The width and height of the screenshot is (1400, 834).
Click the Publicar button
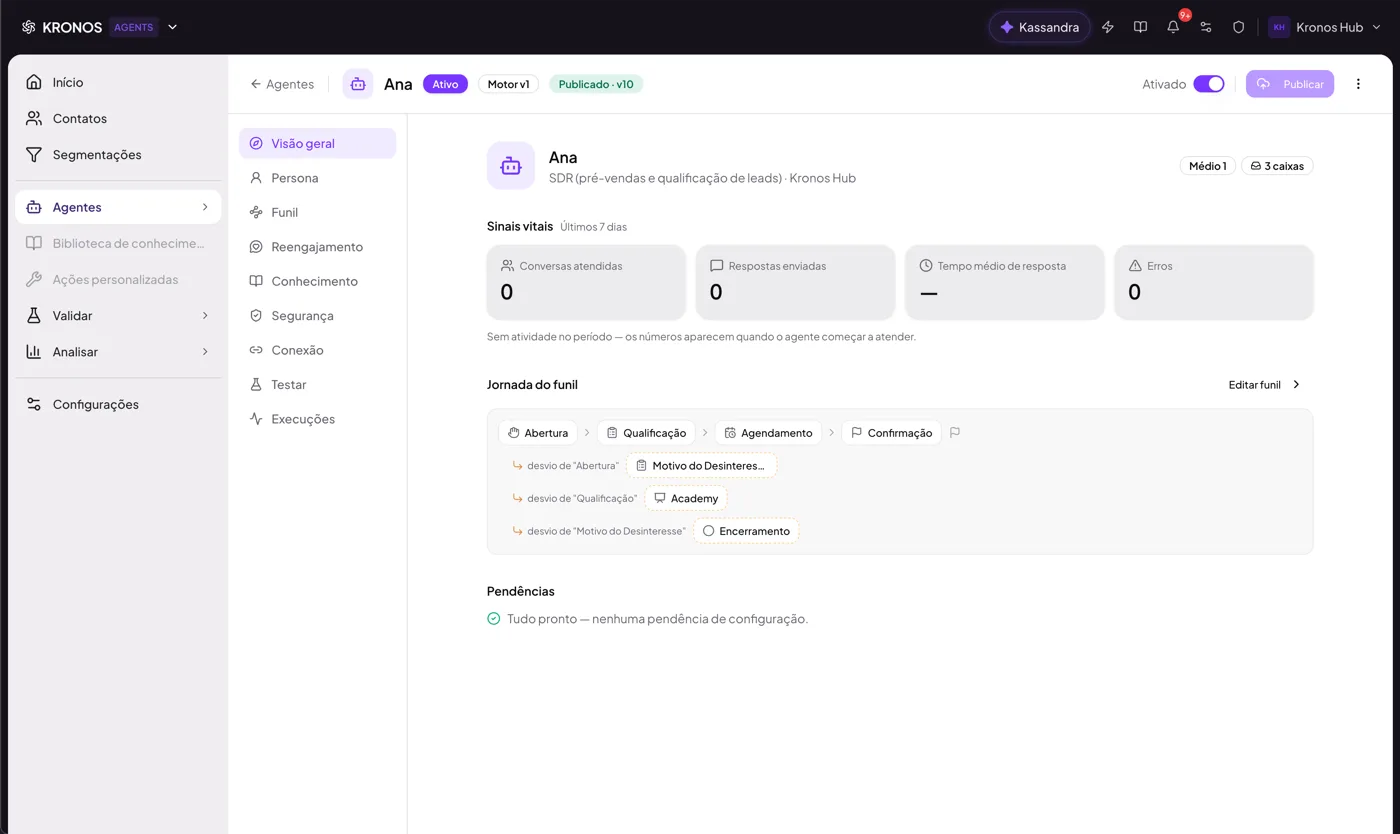1290,84
